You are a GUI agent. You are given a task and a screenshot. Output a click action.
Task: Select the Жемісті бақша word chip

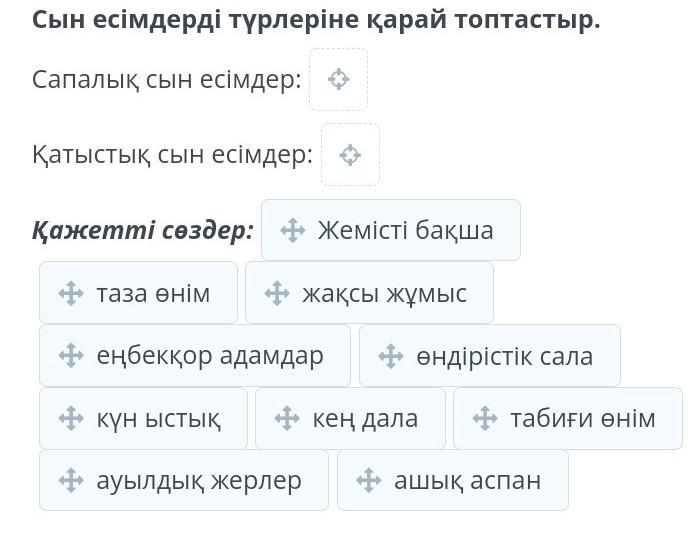tap(391, 230)
